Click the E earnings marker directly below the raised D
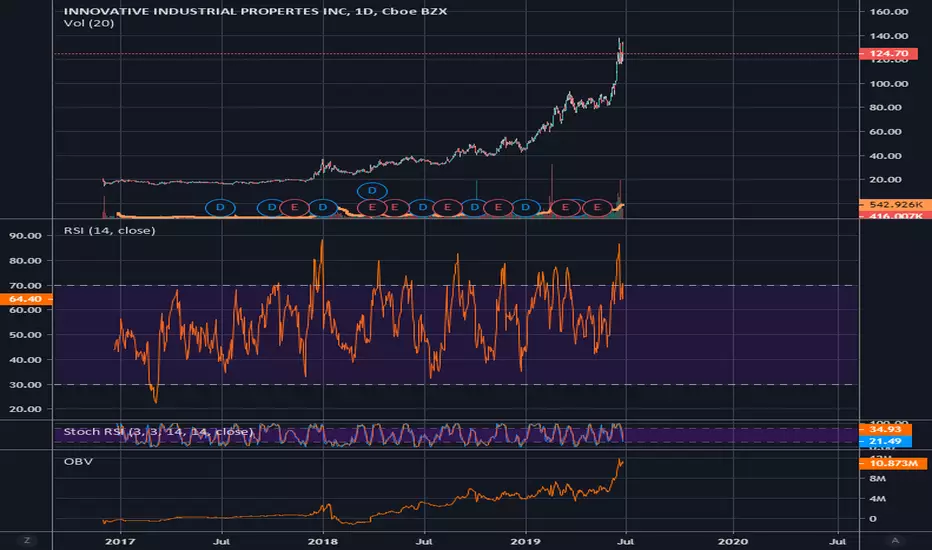The height and width of the screenshot is (550, 932). [x=372, y=208]
